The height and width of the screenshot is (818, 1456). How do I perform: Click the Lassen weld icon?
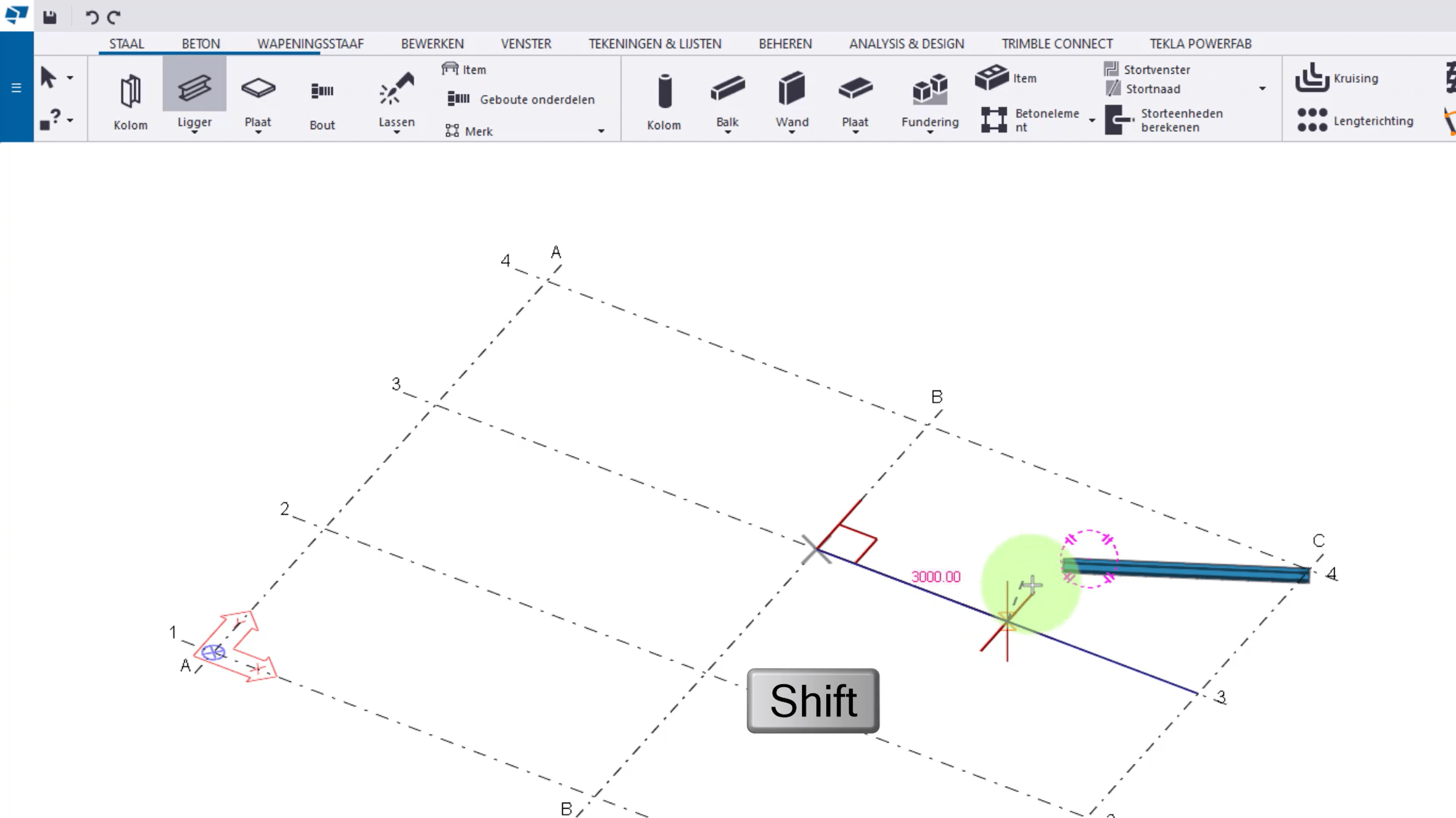tap(396, 89)
